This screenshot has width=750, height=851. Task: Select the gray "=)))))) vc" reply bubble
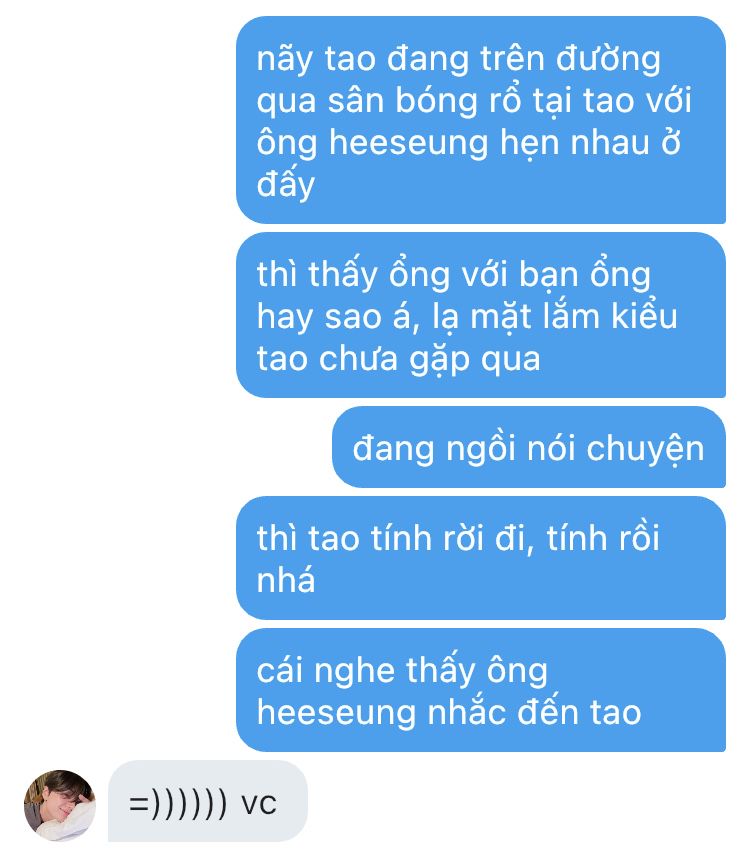pos(208,801)
